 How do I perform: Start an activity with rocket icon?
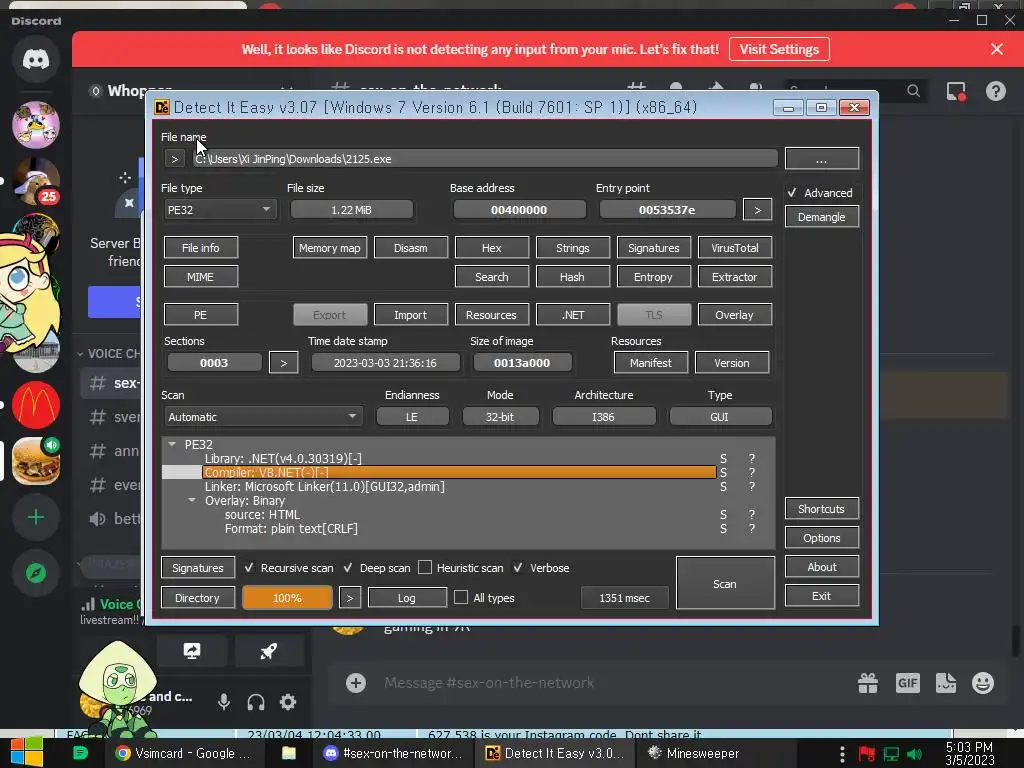268,651
